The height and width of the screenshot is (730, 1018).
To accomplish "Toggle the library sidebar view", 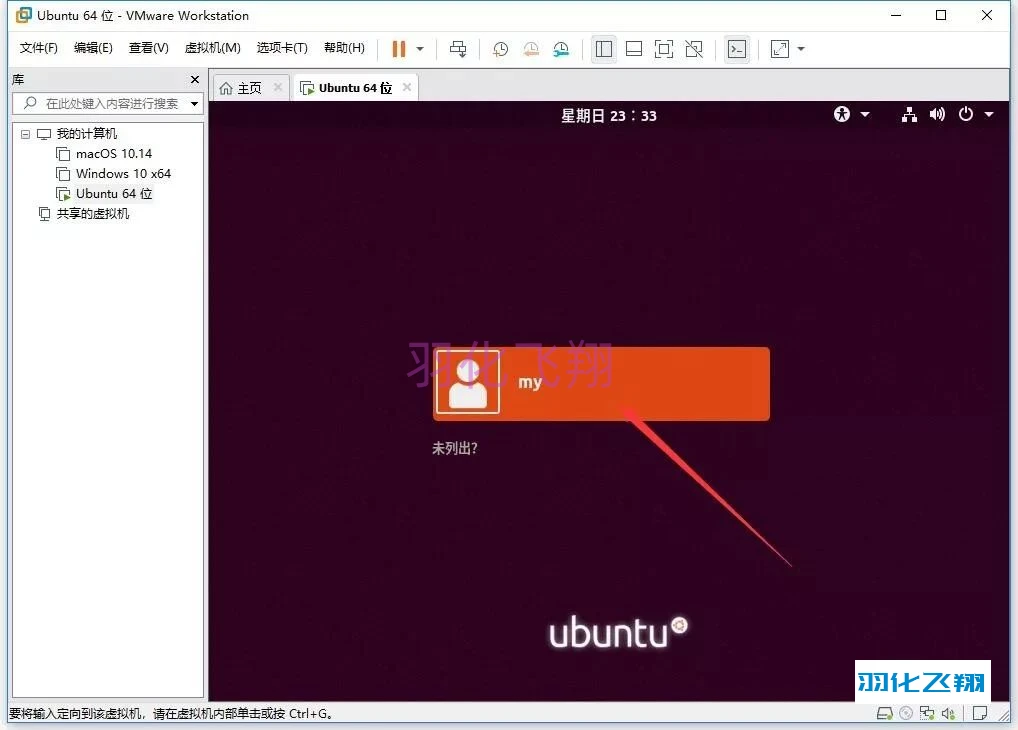I will coord(604,49).
